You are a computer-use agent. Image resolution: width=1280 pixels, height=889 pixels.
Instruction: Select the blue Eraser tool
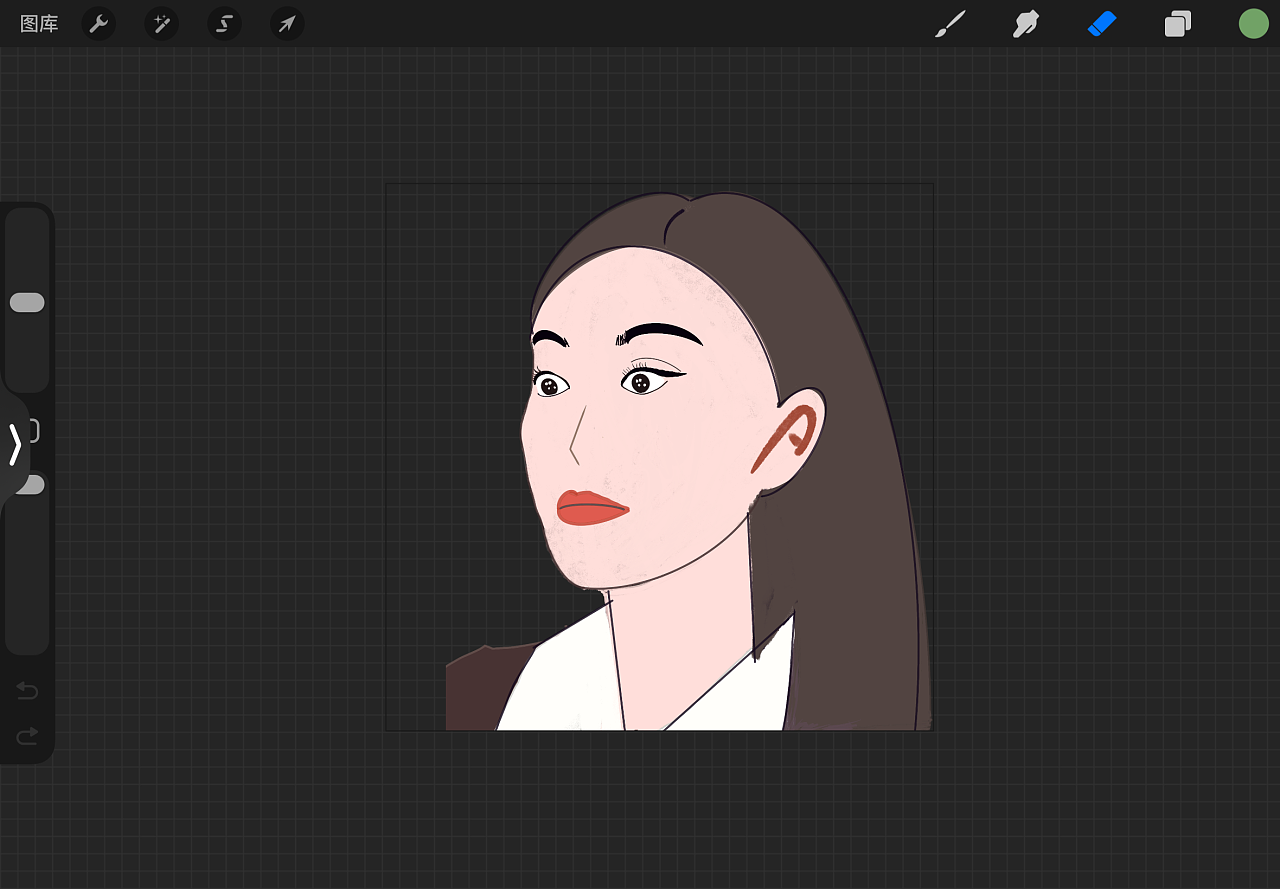(x=1101, y=24)
